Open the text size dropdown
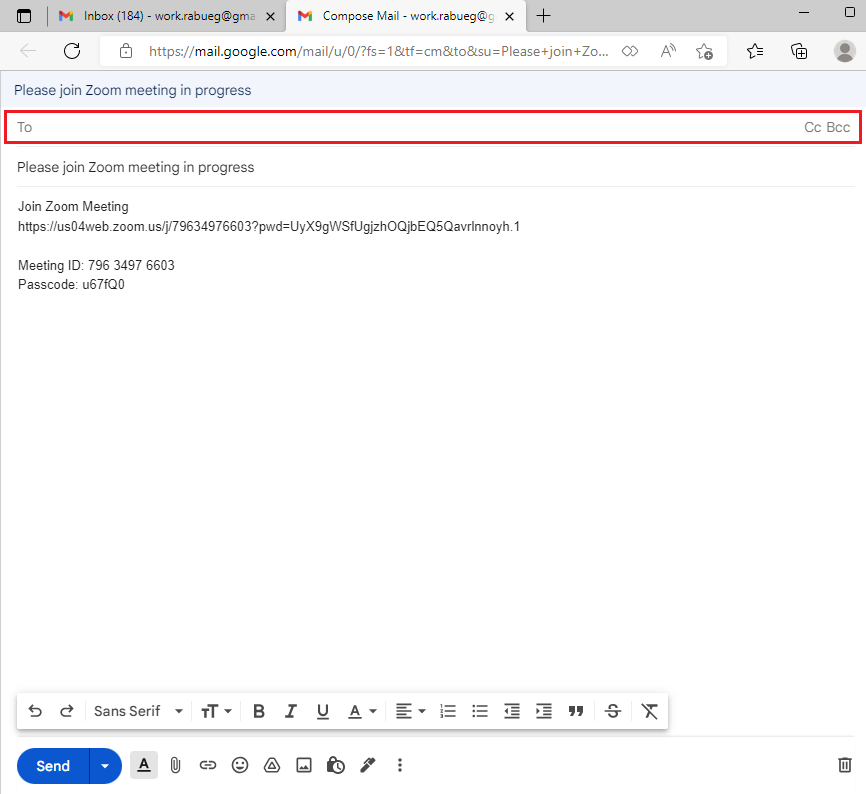 [216, 711]
